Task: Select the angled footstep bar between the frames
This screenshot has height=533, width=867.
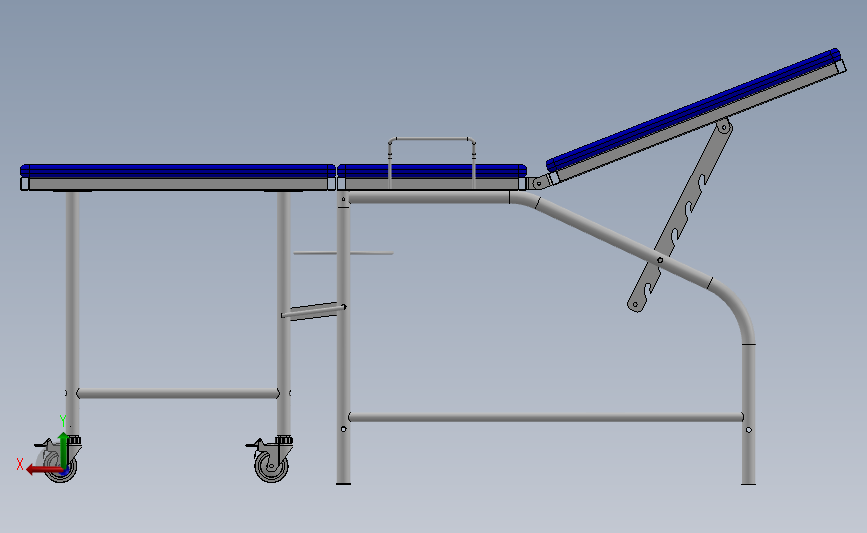Action: (314, 311)
